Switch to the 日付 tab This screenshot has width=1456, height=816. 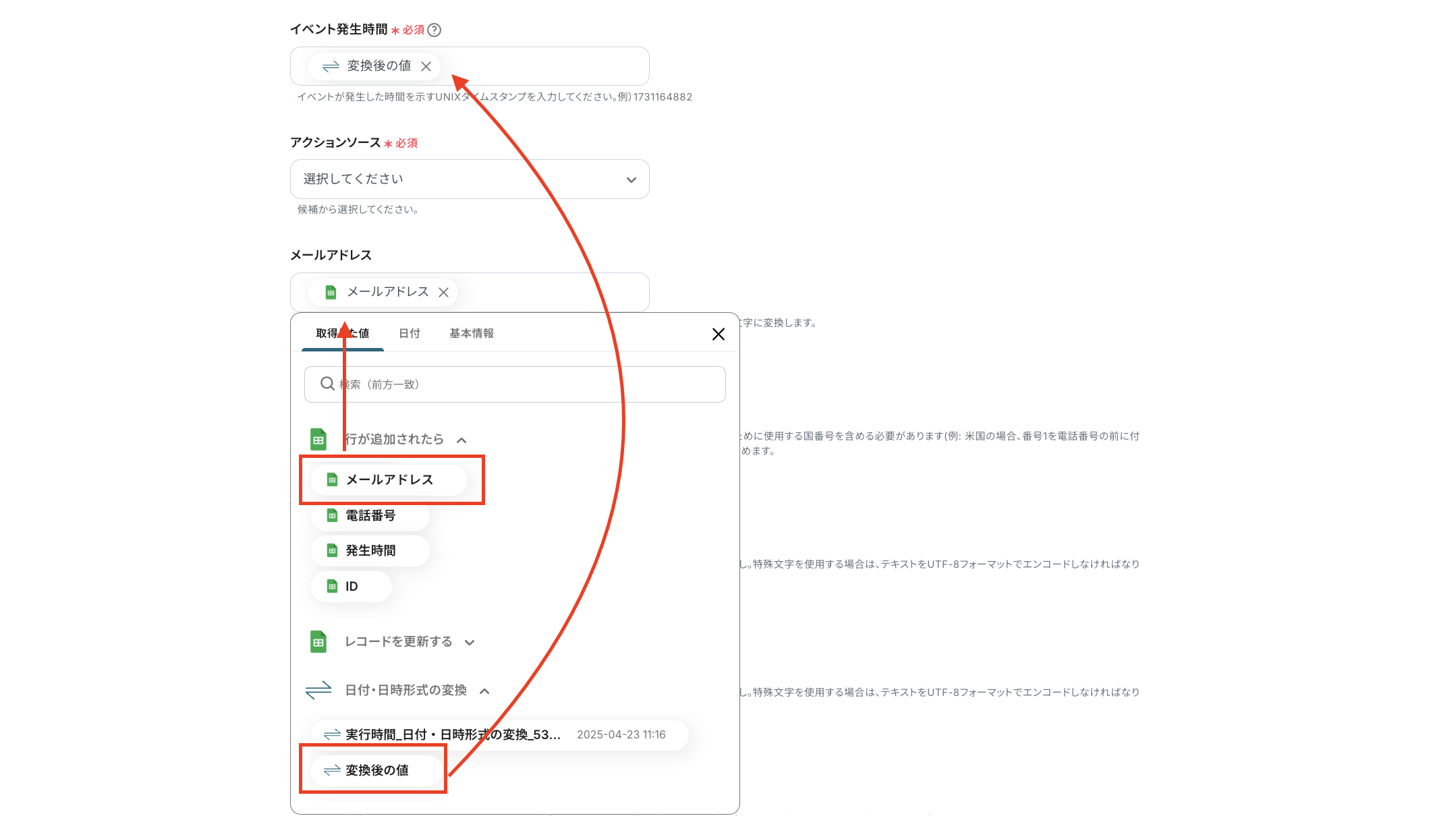click(x=409, y=333)
